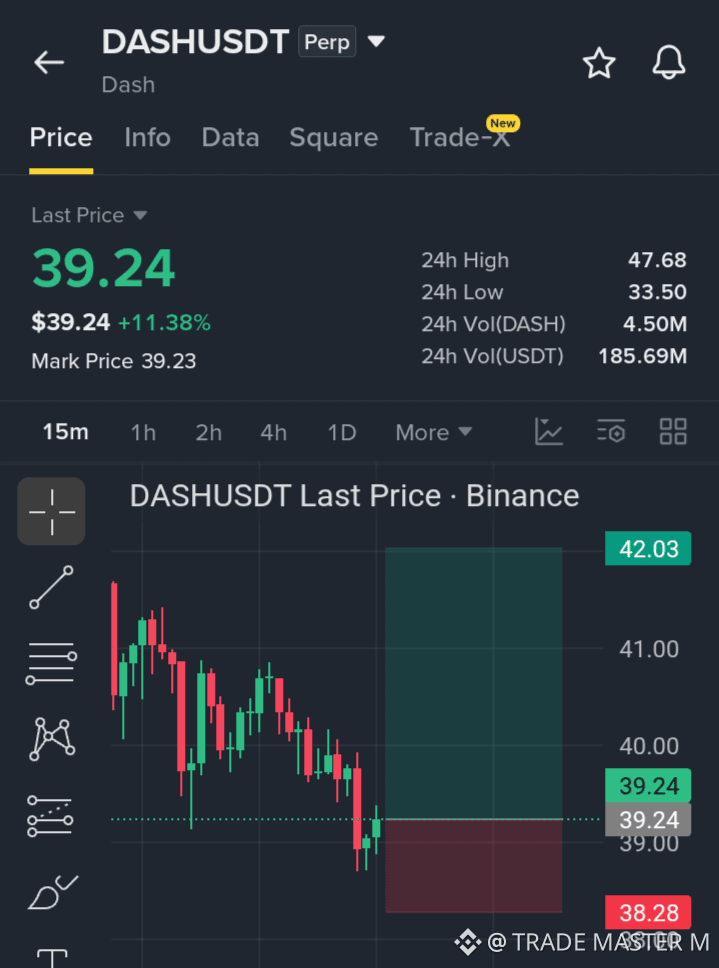Open chart settings icon
Screen dimensions: 719x968
(611, 432)
